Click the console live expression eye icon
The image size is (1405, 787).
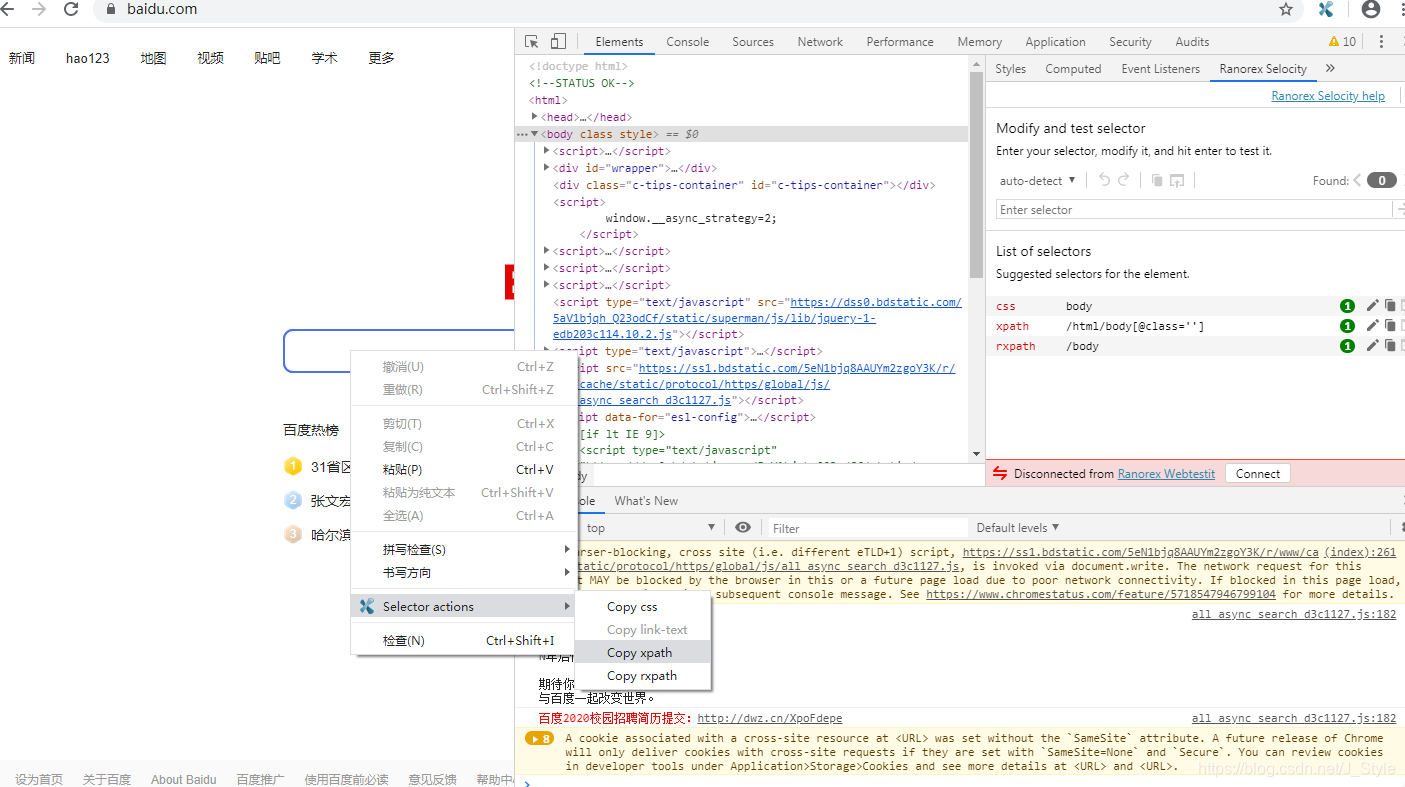pyautogui.click(x=743, y=528)
